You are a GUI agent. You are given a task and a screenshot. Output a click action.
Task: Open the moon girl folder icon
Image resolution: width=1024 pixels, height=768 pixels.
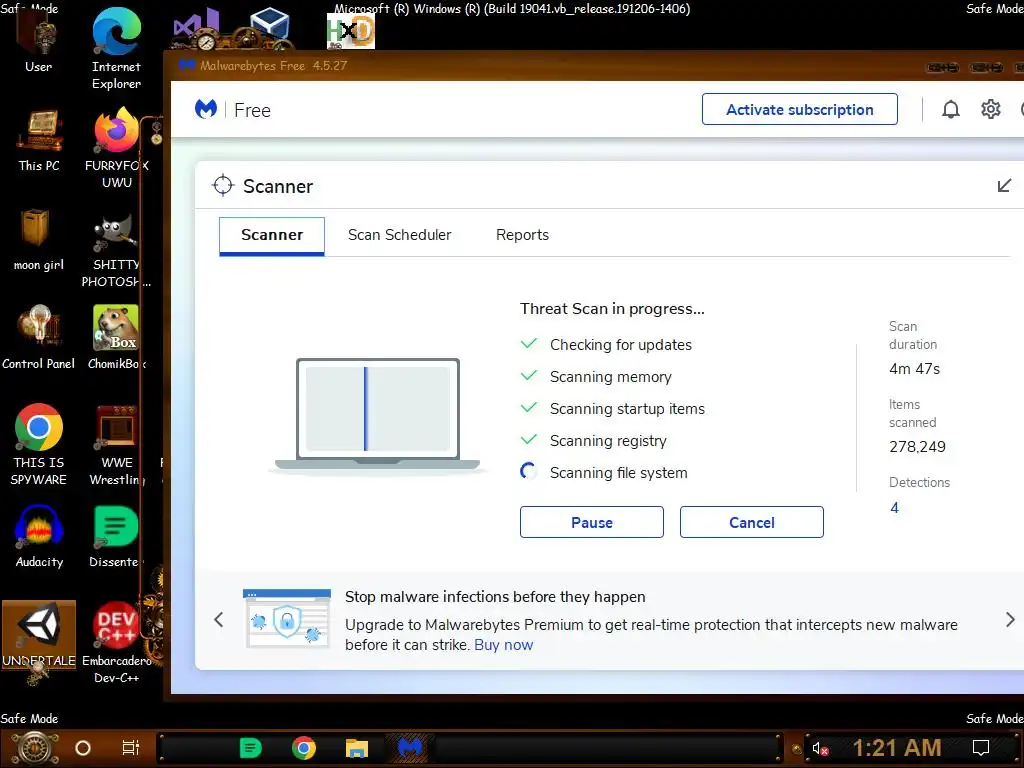coord(39,240)
